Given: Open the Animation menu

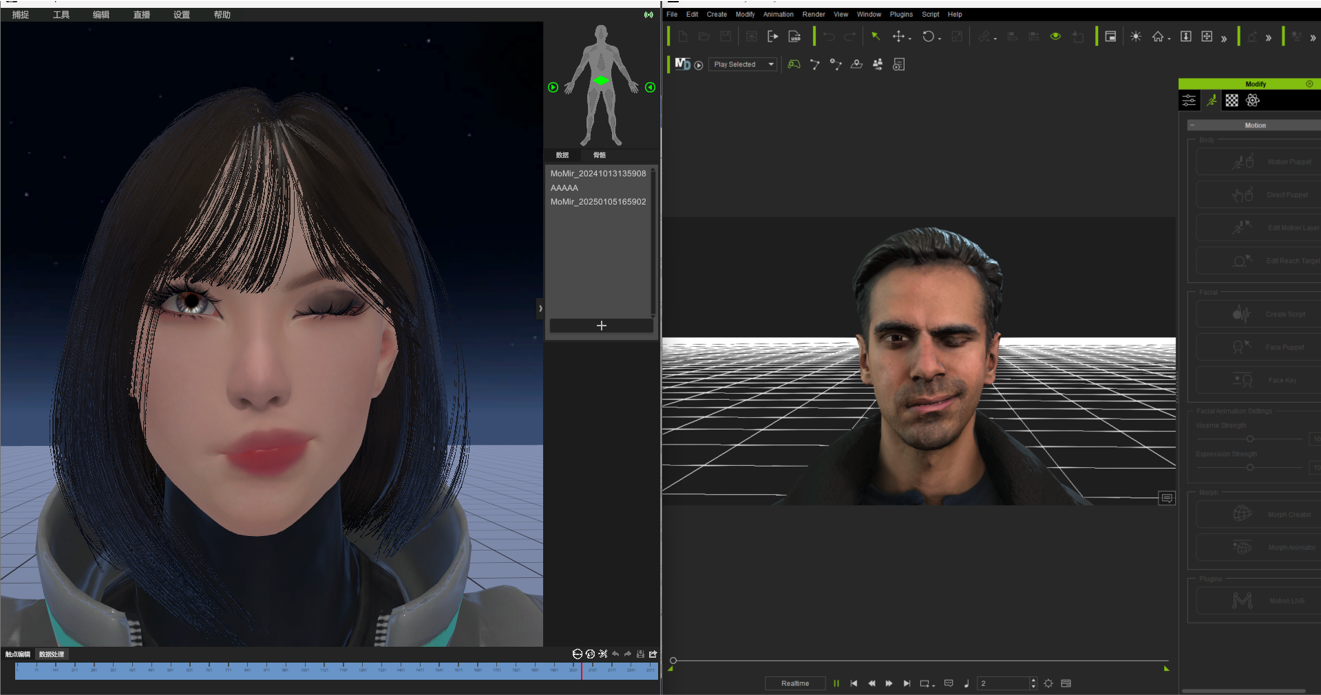Looking at the screenshot, I should [x=777, y=15].
